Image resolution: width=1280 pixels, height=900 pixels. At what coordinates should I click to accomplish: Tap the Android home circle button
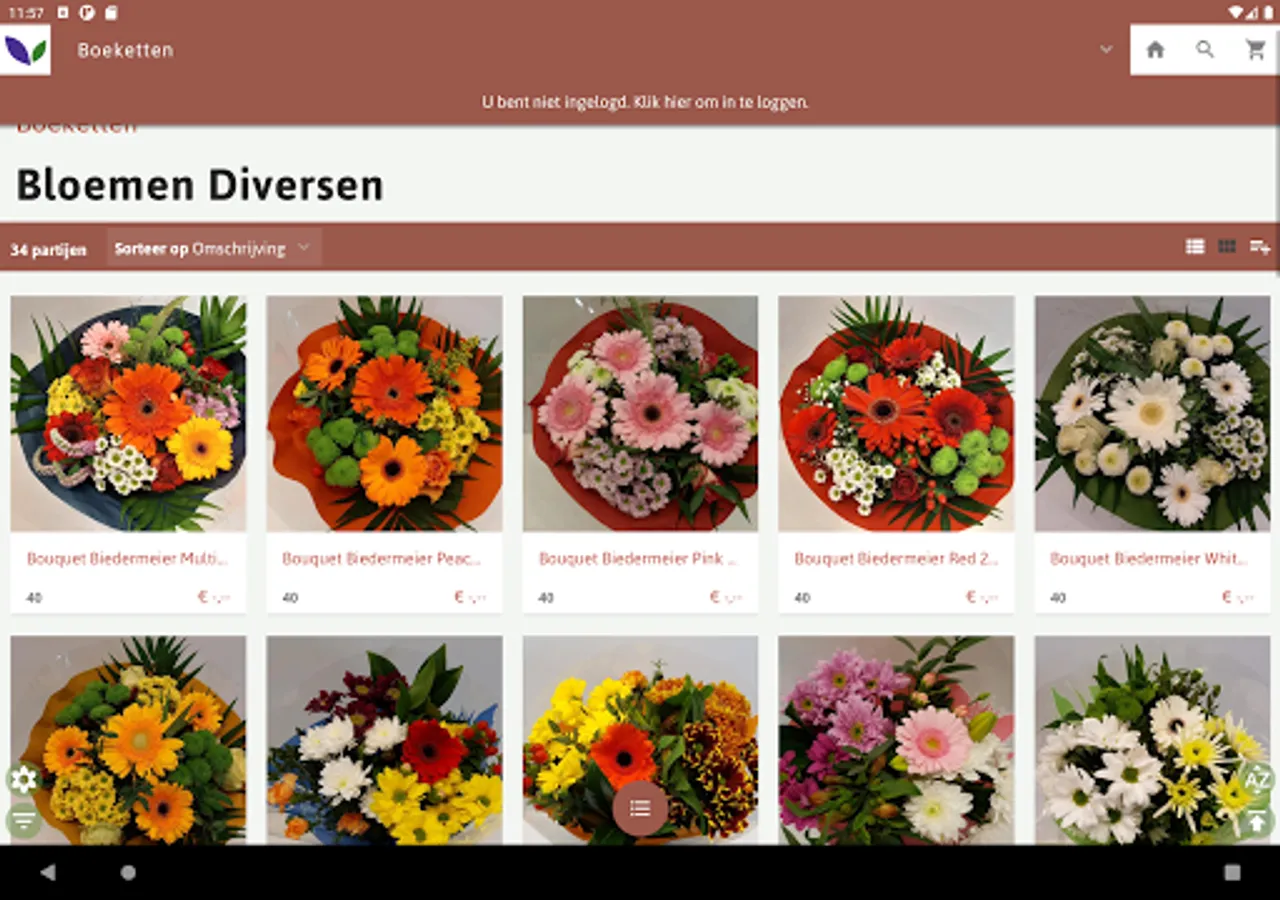(128, 872)
